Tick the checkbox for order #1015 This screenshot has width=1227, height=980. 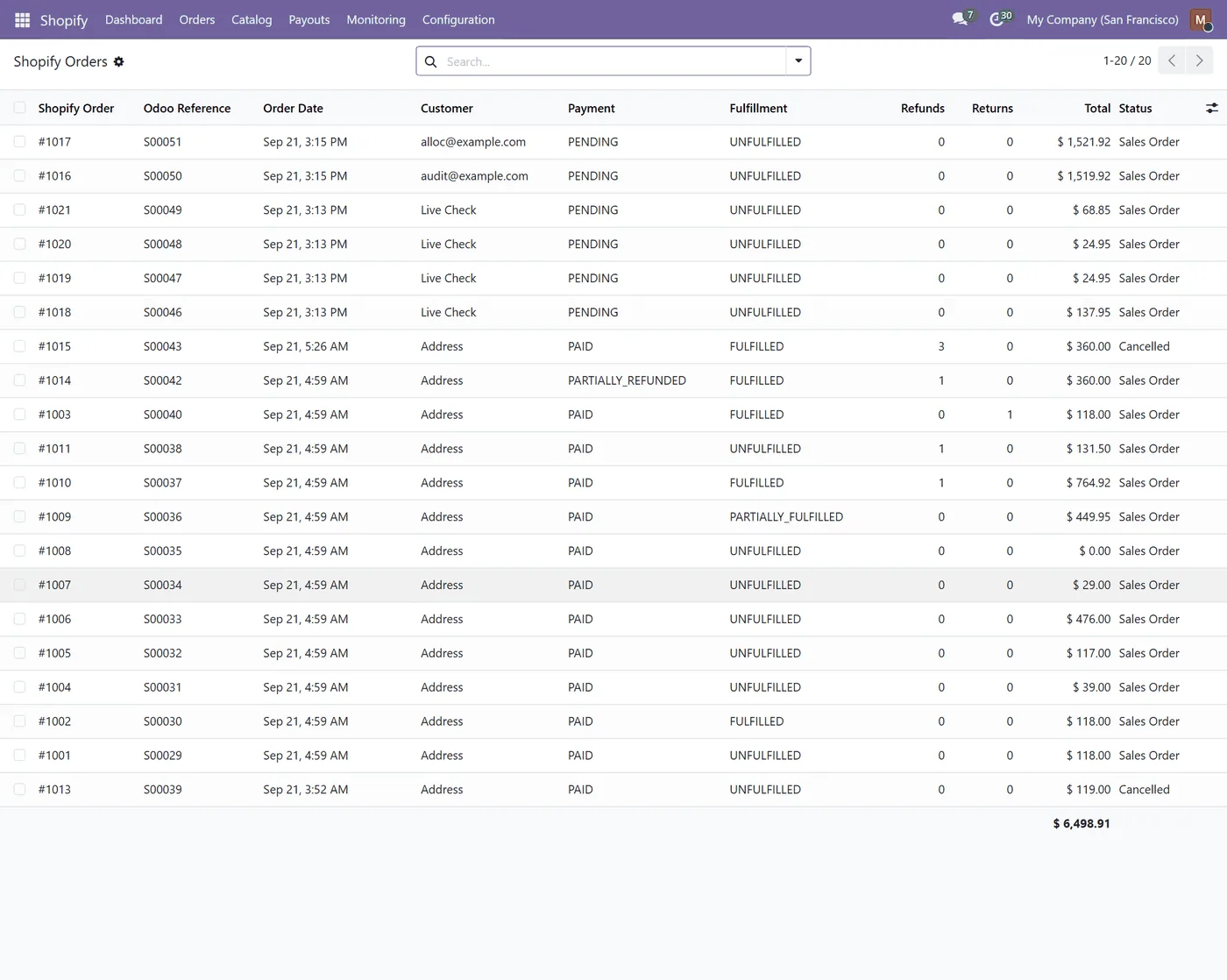(x=19, y=346)
